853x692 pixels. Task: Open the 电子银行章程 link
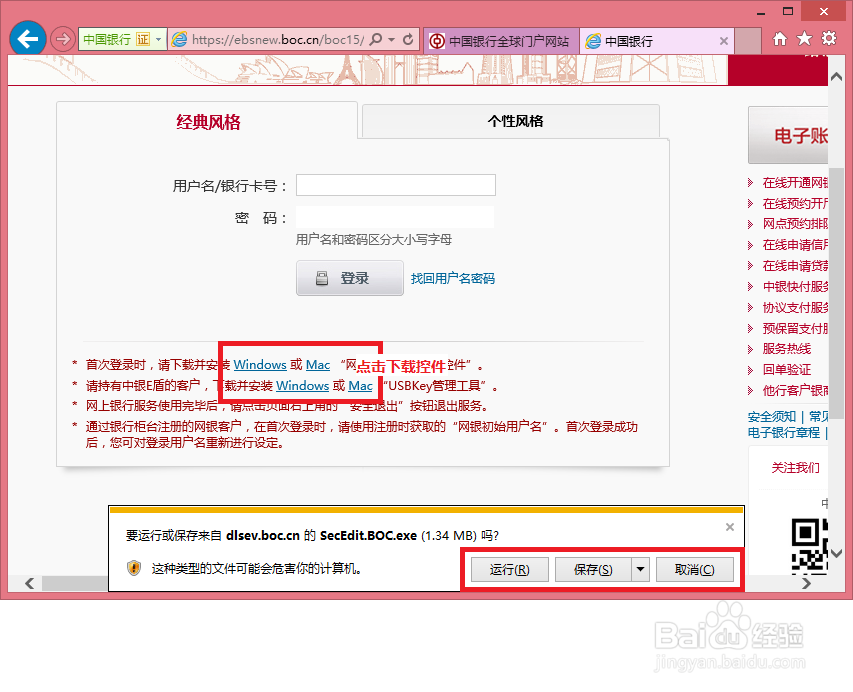(784, 432)
